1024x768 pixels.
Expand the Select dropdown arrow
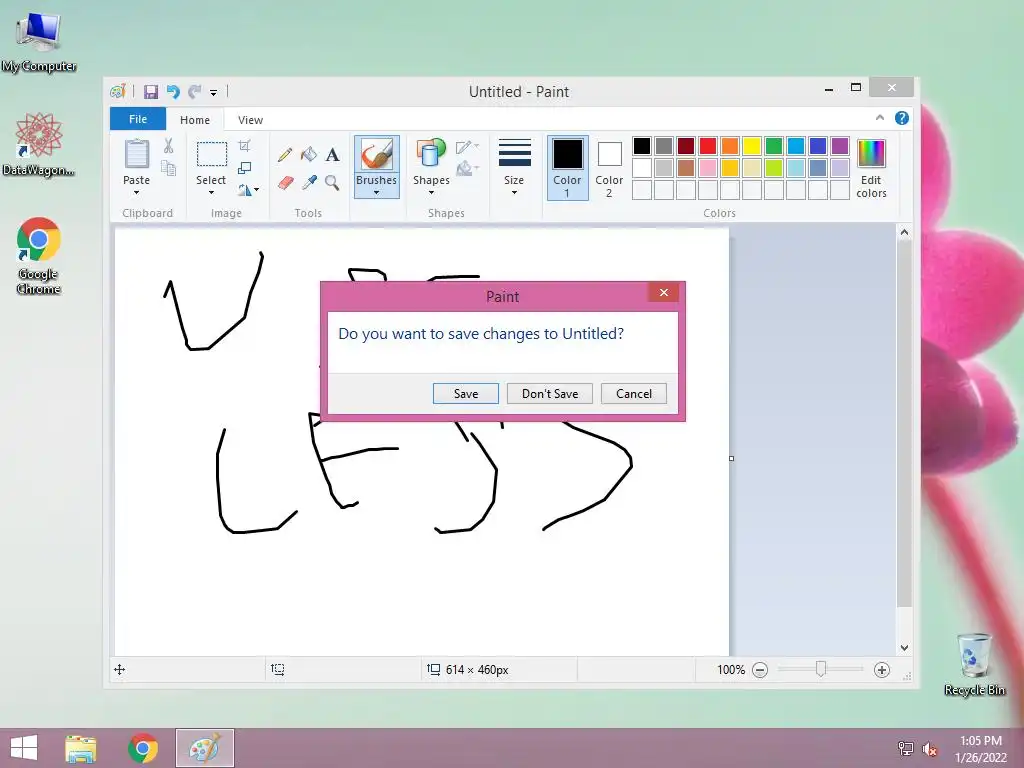tap(211, 193)
